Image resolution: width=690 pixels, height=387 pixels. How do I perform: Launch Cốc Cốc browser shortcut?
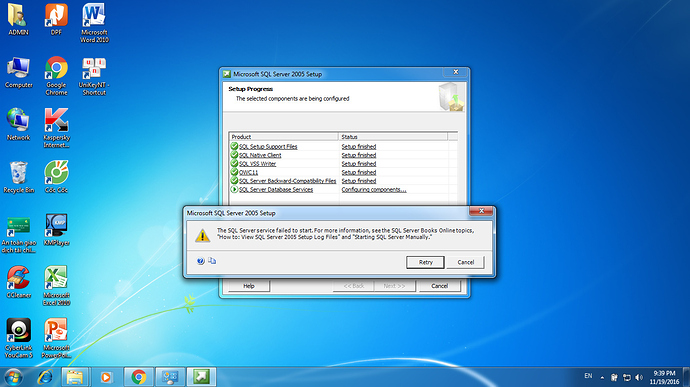click(x=56, y=177)
